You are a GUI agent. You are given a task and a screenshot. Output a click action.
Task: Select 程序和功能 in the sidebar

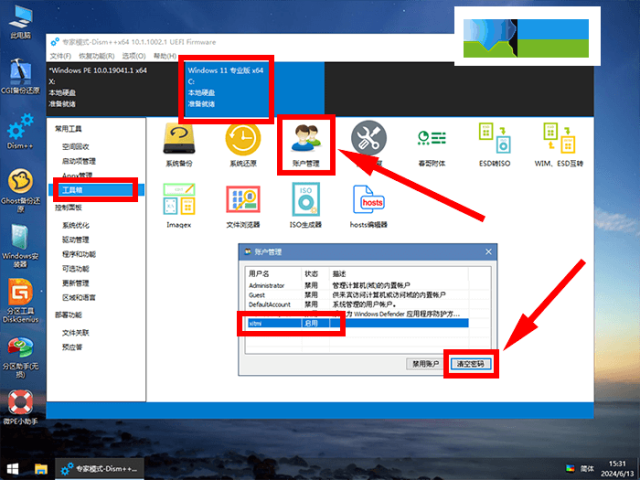[79, 254]
